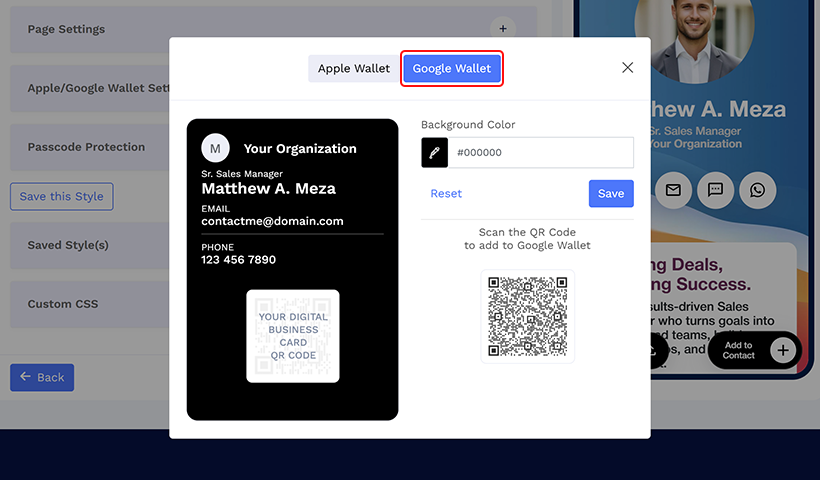Open the background color eyedropper picker

tap(435, 153)
